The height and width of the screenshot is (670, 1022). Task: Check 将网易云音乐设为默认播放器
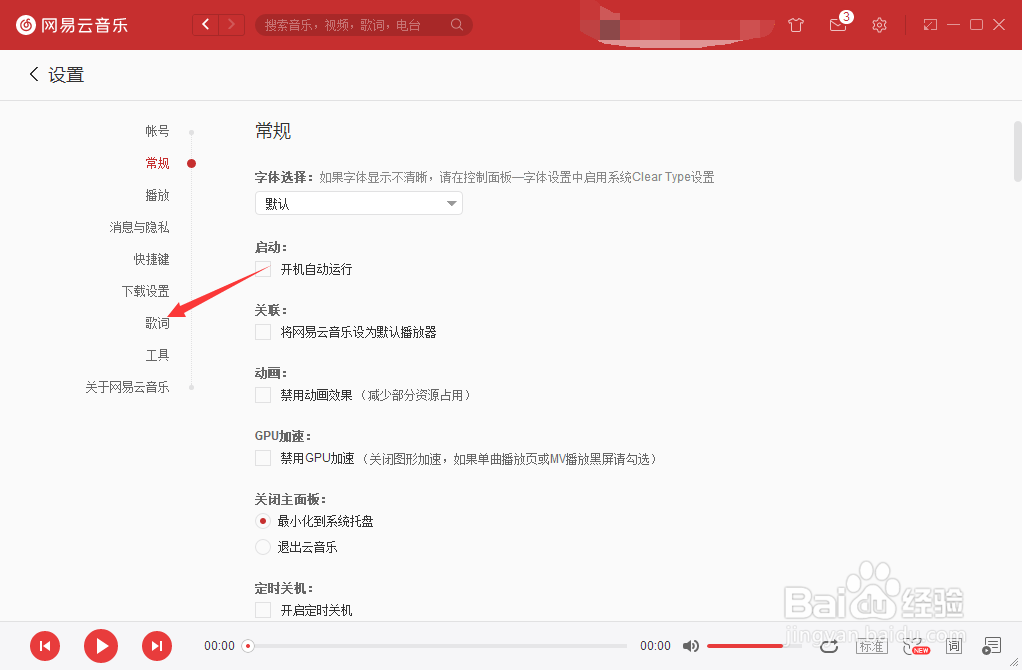[262, 331]
